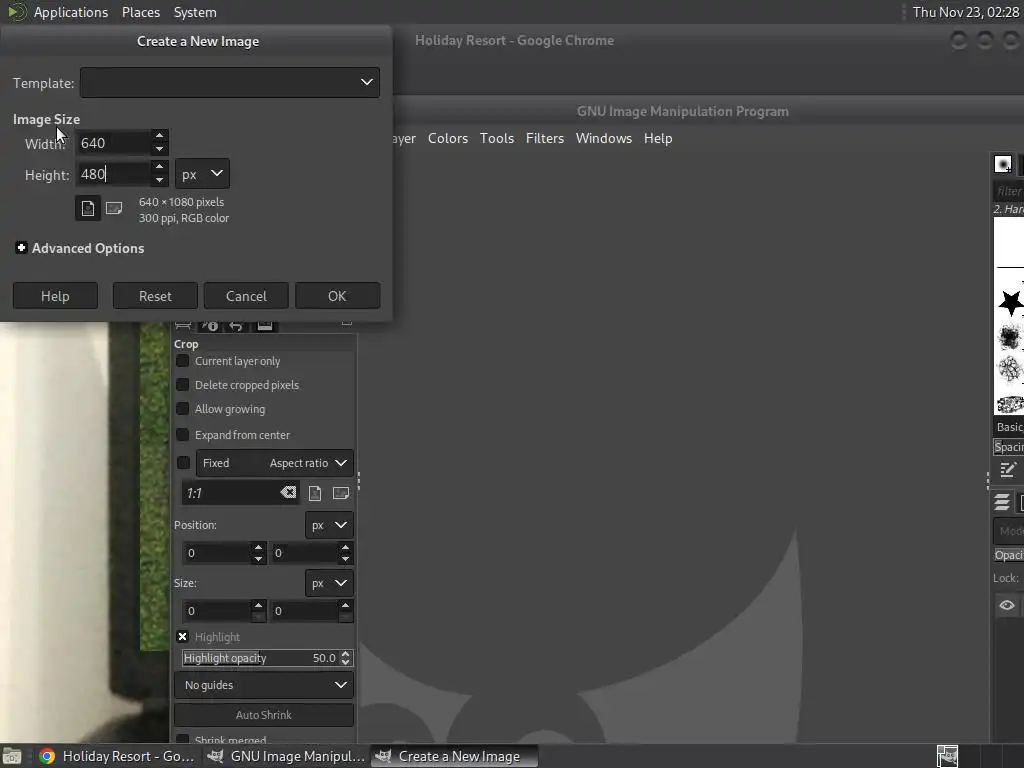Open the undo history tab icon in GIMP
This screenshot has width=1024, height=768.
click(236, 325)
